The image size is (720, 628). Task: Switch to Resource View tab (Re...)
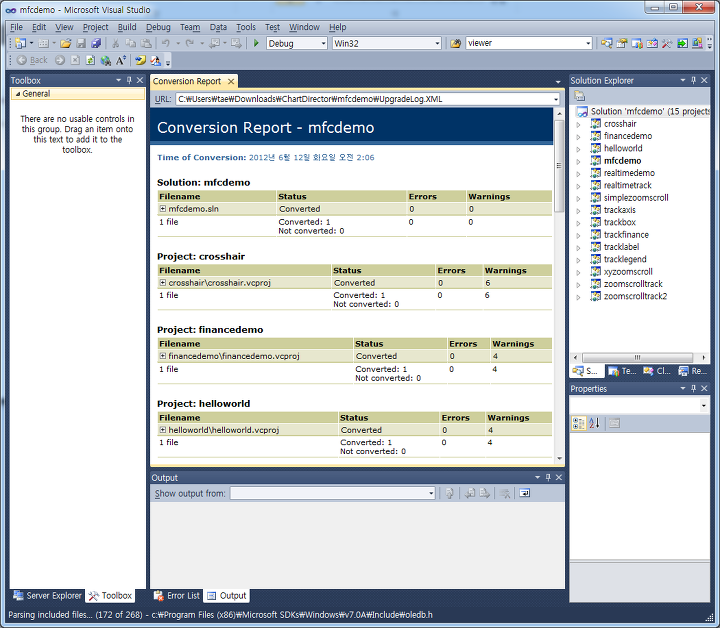click(693, 371)
